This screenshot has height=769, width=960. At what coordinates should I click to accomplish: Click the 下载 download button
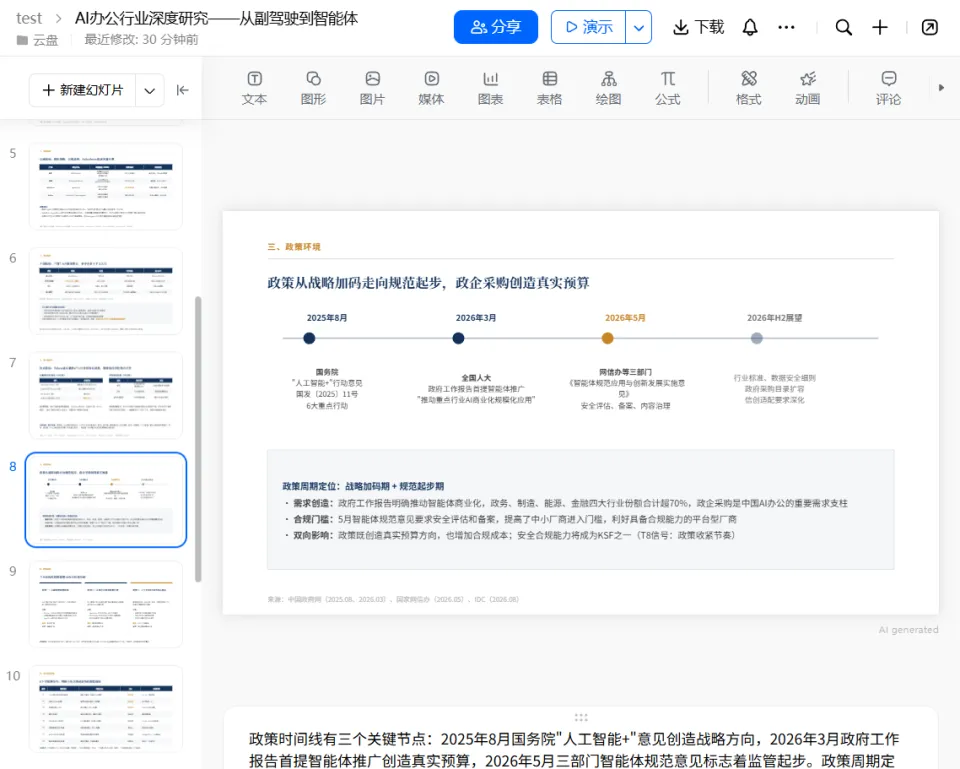click(x=699, y=27)
